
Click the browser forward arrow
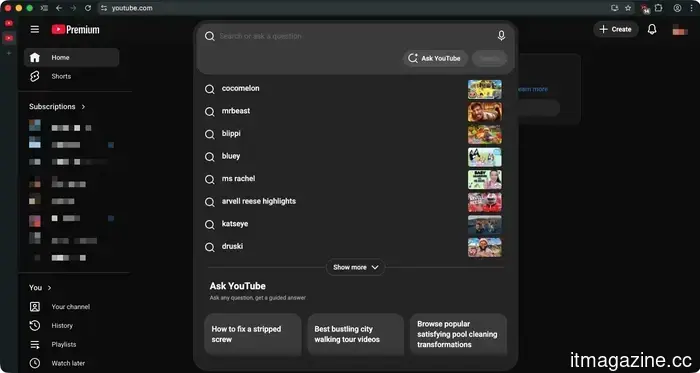pyautogui.click(x=73, y=8)
